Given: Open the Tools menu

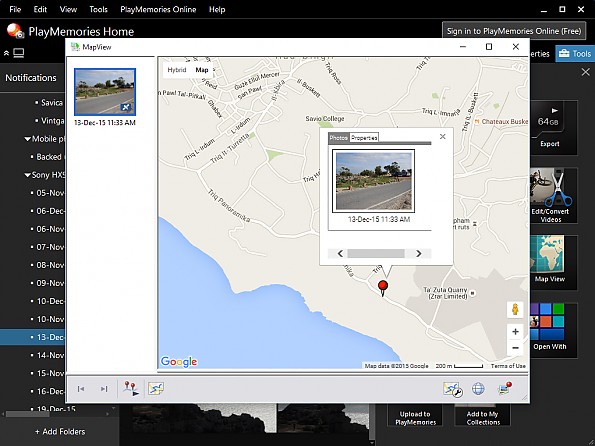Looking at the screenshot, I should tap(98, 9).
